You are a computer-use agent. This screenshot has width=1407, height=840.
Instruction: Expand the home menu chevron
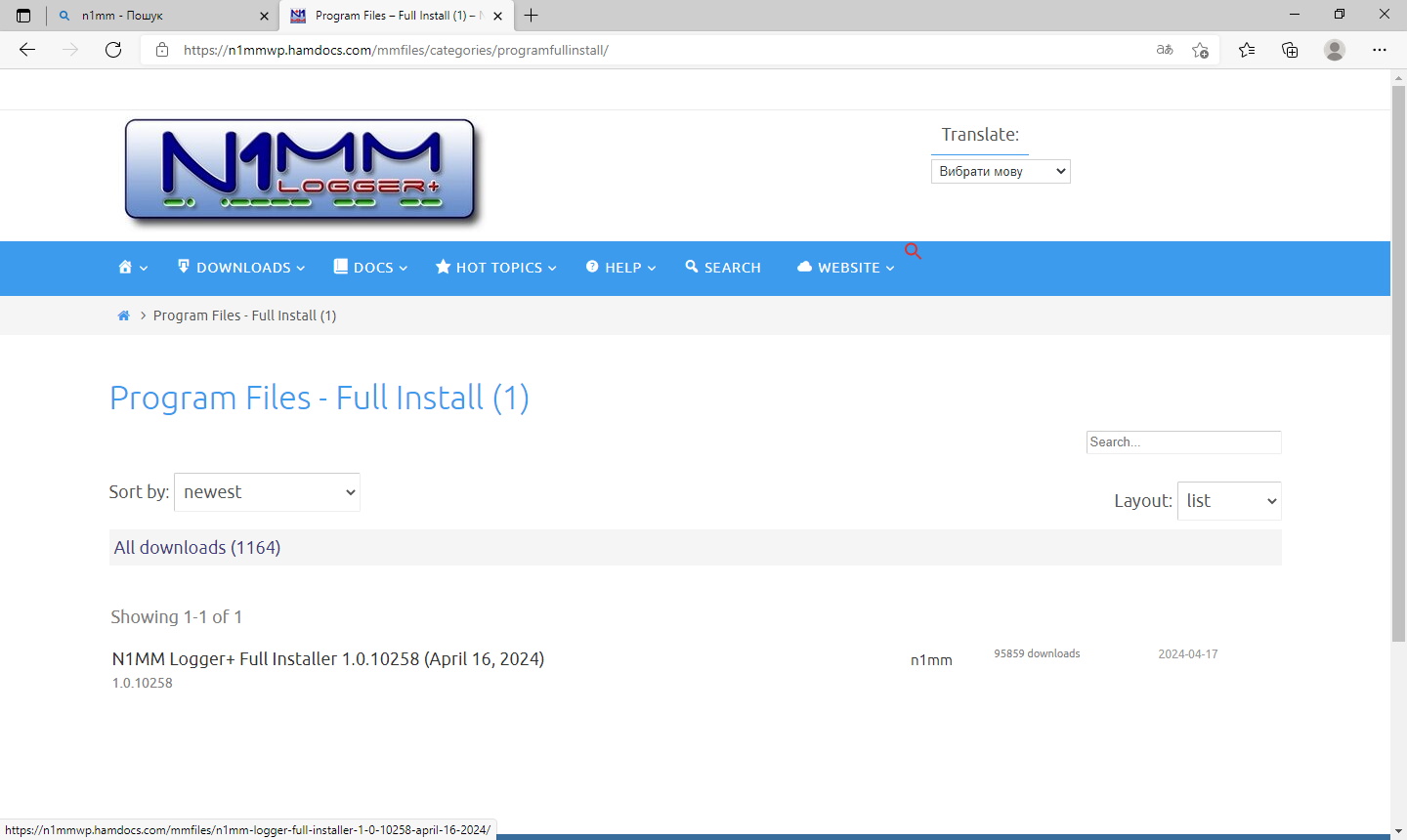(x=144, y=269)
